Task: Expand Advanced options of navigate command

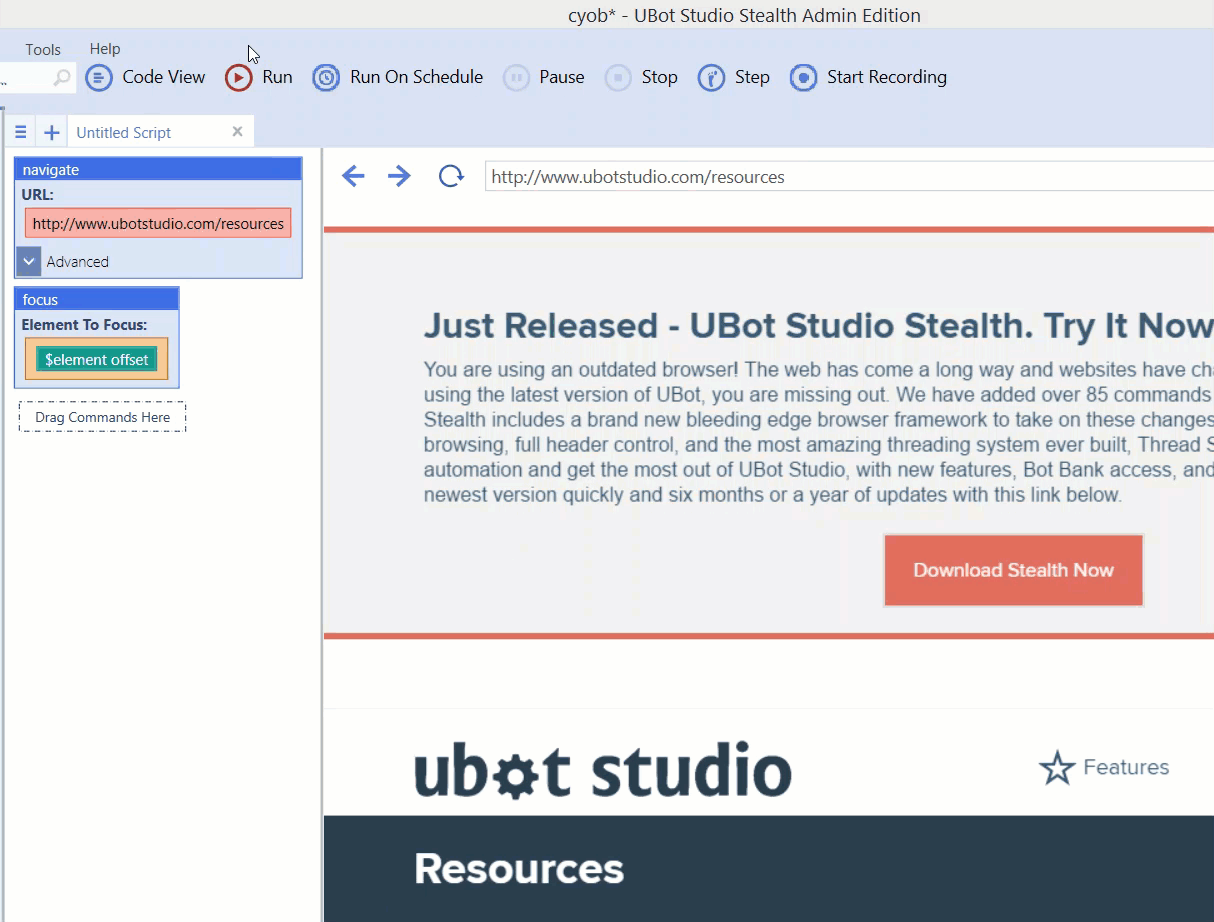Action: click(x=30, y=261)
